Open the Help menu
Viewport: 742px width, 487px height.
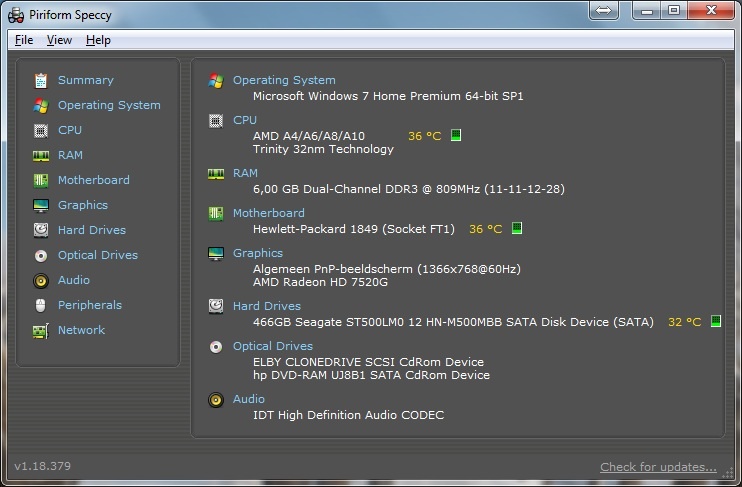98,40
